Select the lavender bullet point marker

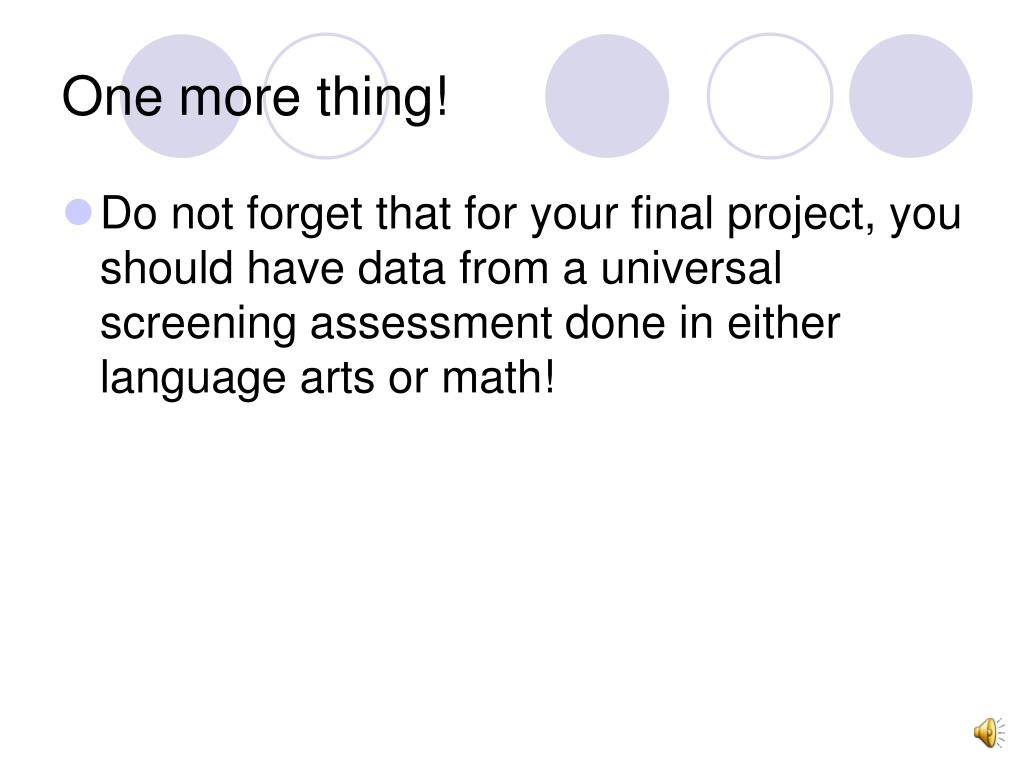pos(79,212)
